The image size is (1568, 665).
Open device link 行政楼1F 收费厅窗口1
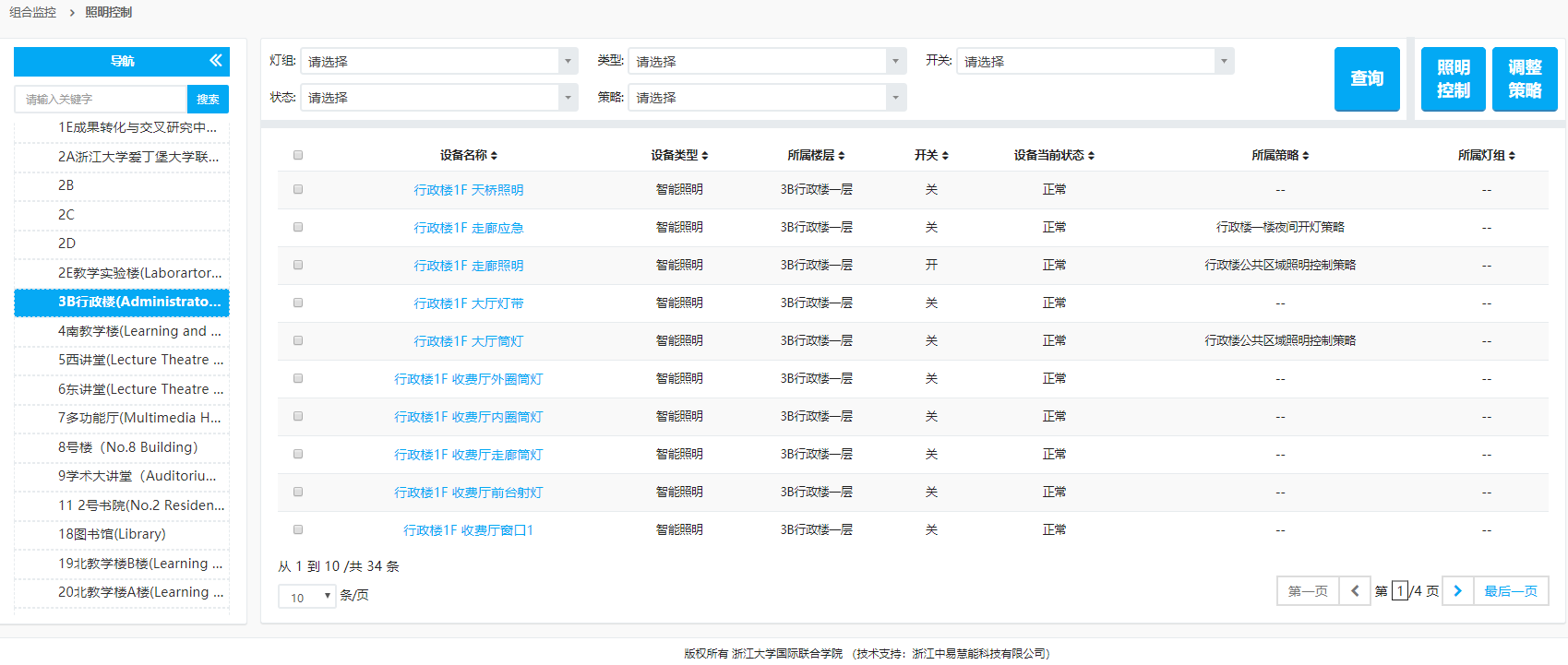pyautogui.click(x=469, y=530)
